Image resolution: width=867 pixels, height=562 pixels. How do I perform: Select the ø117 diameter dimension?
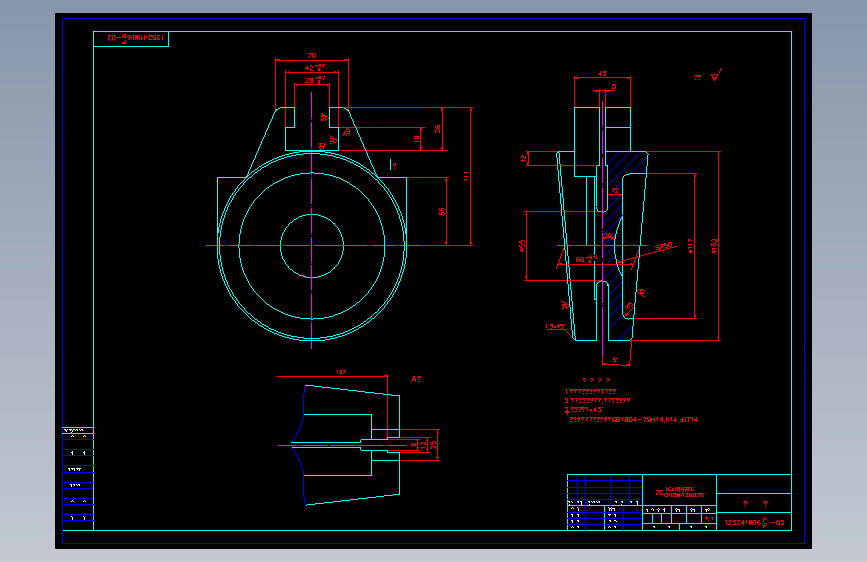click(x=690, y=246)
